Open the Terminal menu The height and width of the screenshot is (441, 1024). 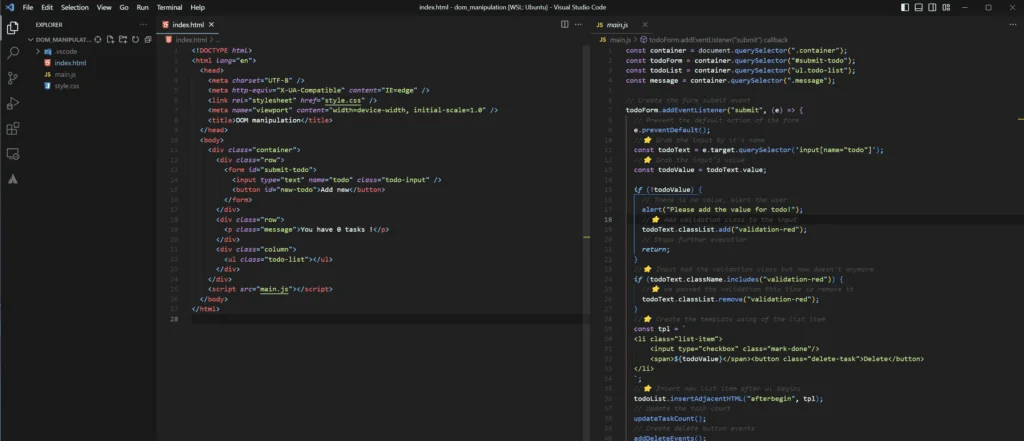coord(169,7)
